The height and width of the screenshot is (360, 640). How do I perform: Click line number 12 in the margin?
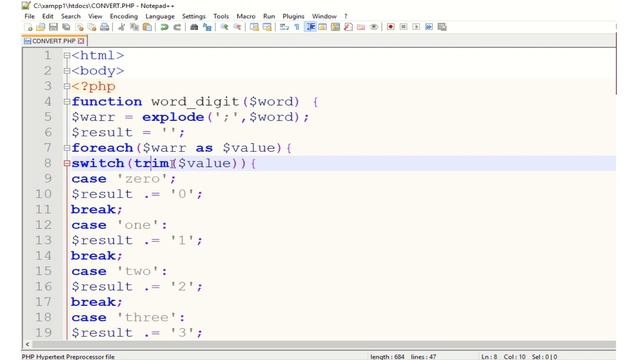(43, 225)
